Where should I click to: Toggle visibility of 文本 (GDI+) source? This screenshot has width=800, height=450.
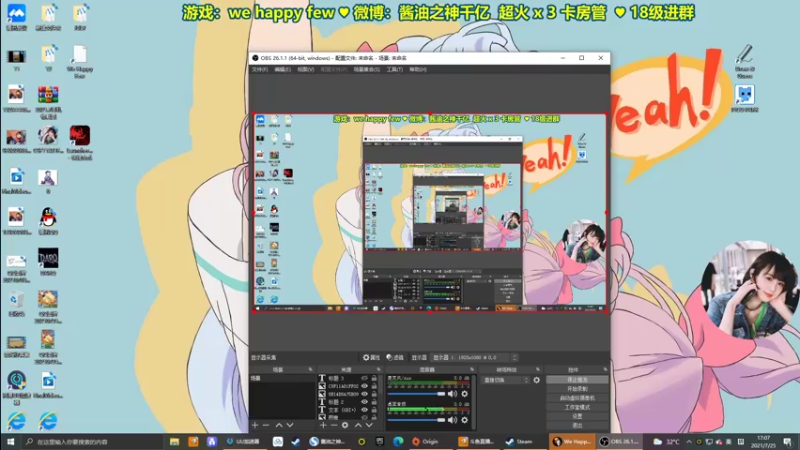point(364,409)
